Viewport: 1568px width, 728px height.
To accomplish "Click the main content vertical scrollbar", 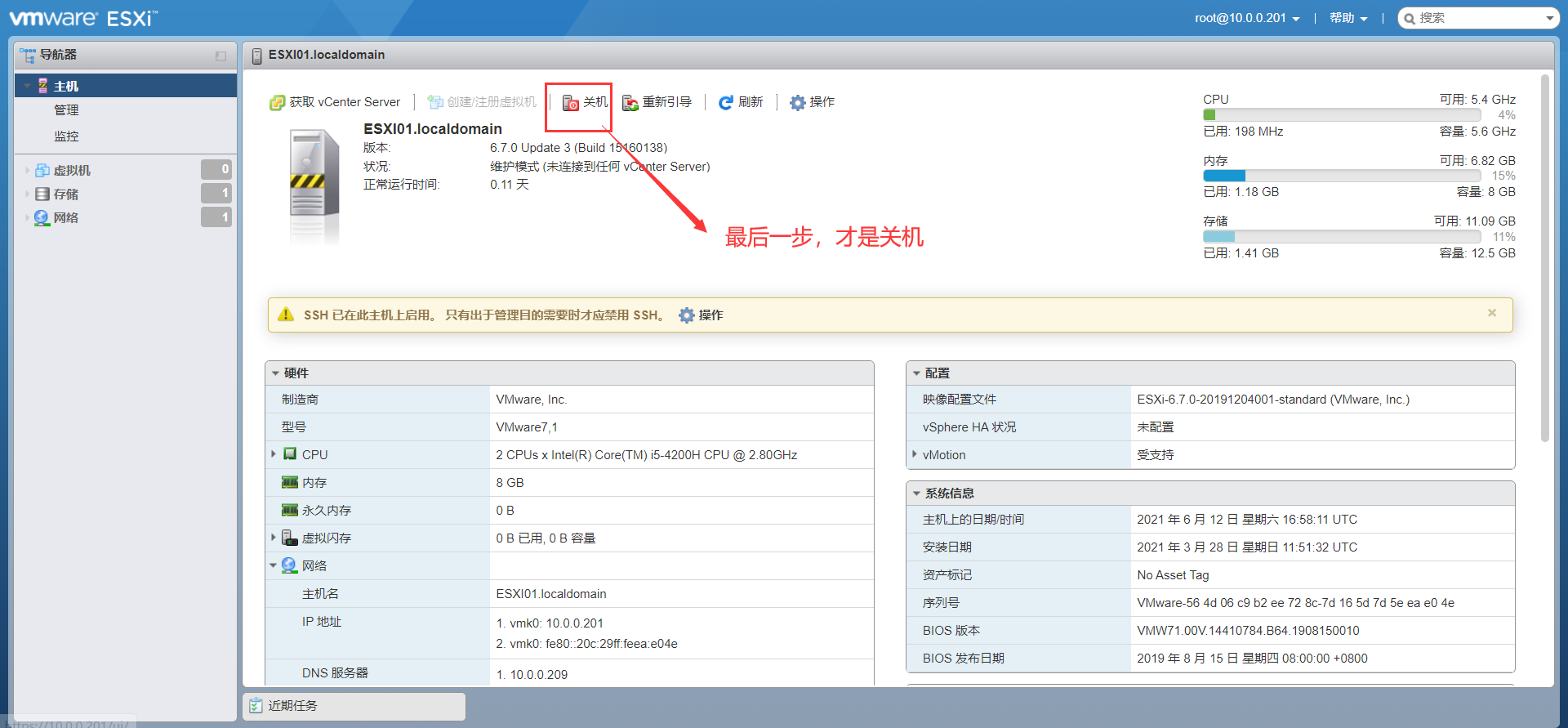I will (1544, 257).
